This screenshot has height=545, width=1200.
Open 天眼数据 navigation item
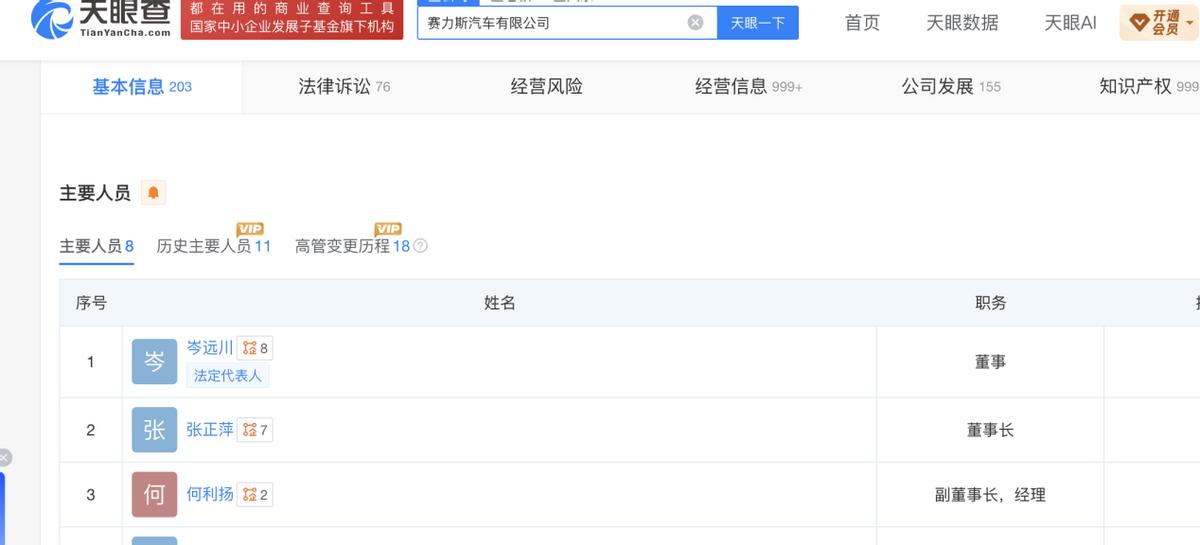962,22
